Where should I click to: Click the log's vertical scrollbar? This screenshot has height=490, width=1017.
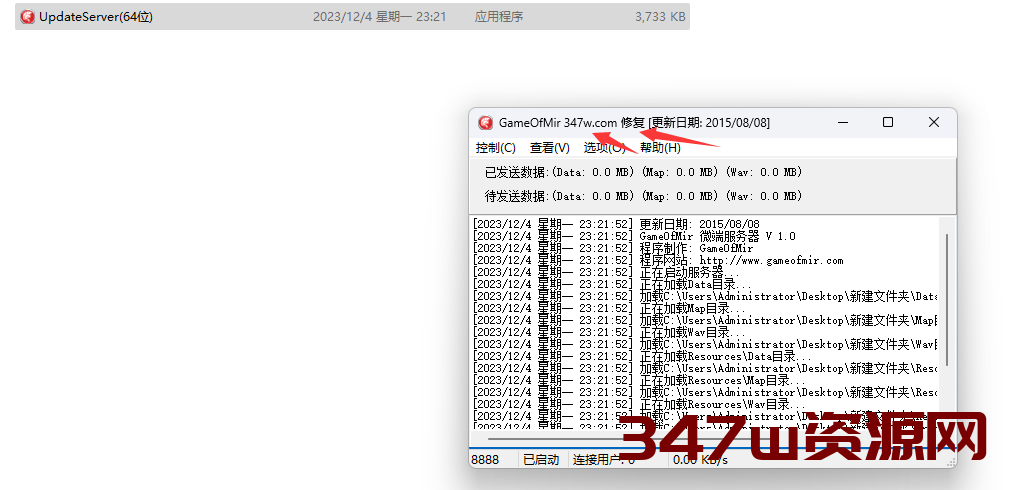[947, 299]
